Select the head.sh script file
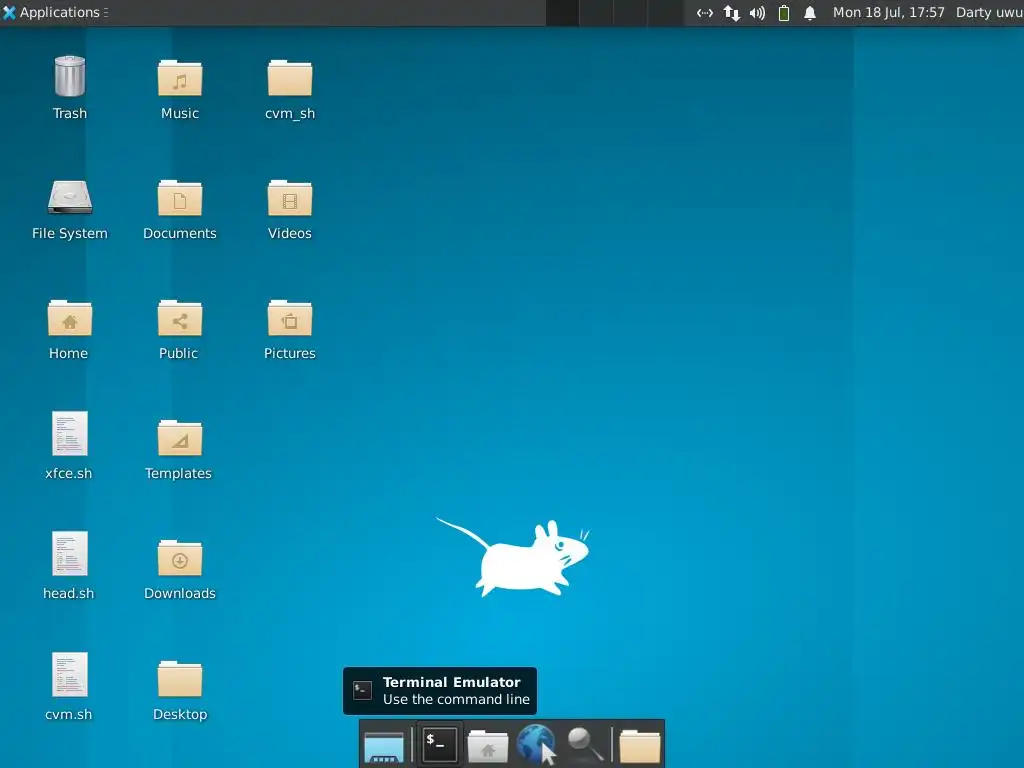 coord(70,553)
